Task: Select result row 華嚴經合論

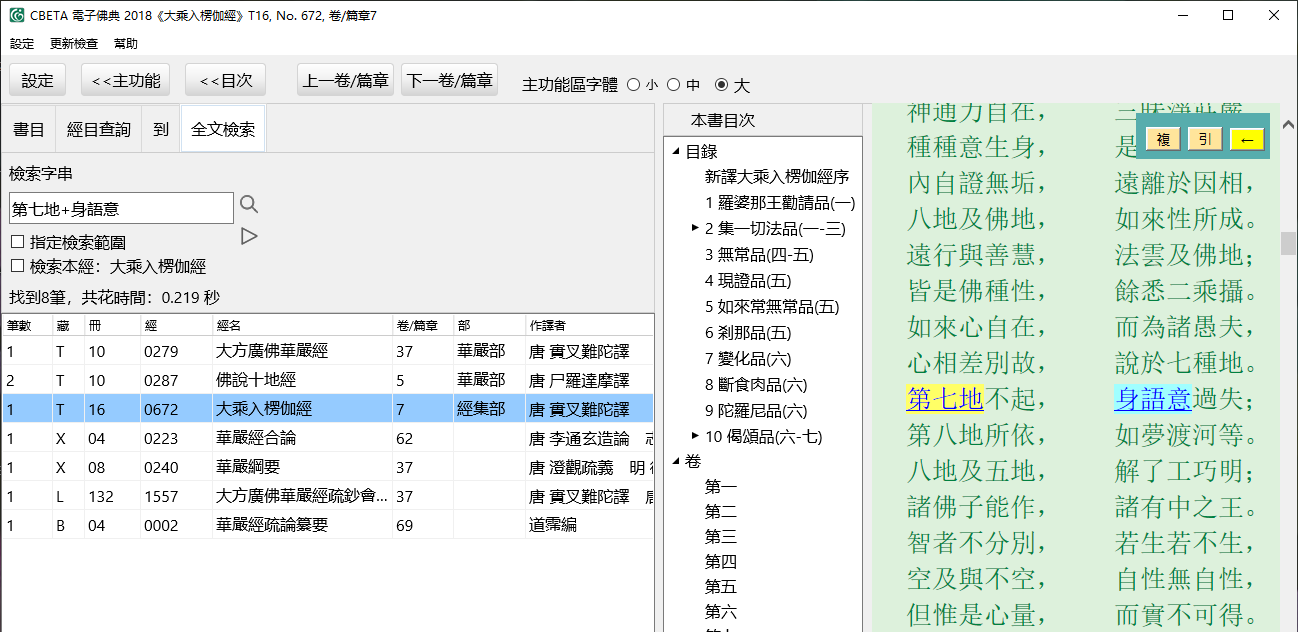Action: pyautogui.click(x=327, y=438)
